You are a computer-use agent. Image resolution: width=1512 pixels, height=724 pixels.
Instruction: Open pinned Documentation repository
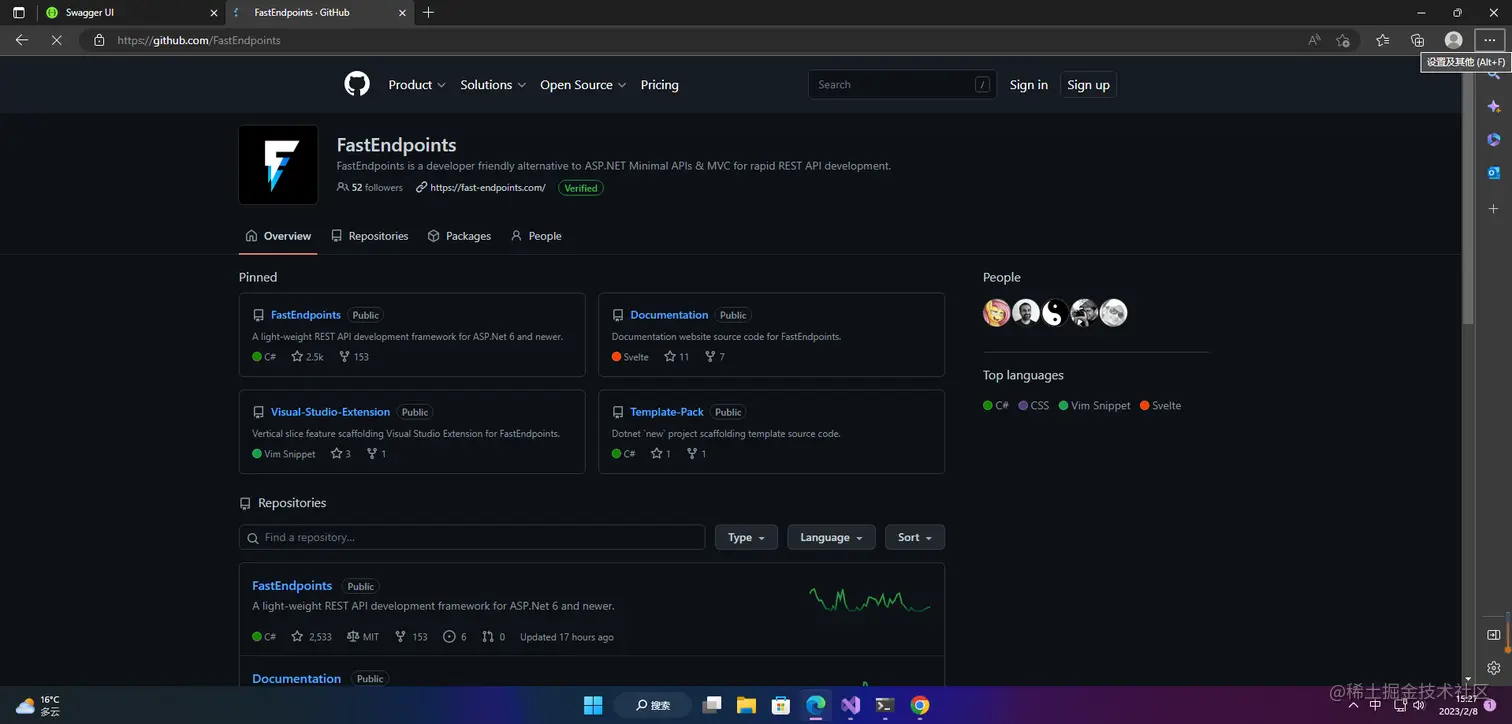click(x=669, y=315)
